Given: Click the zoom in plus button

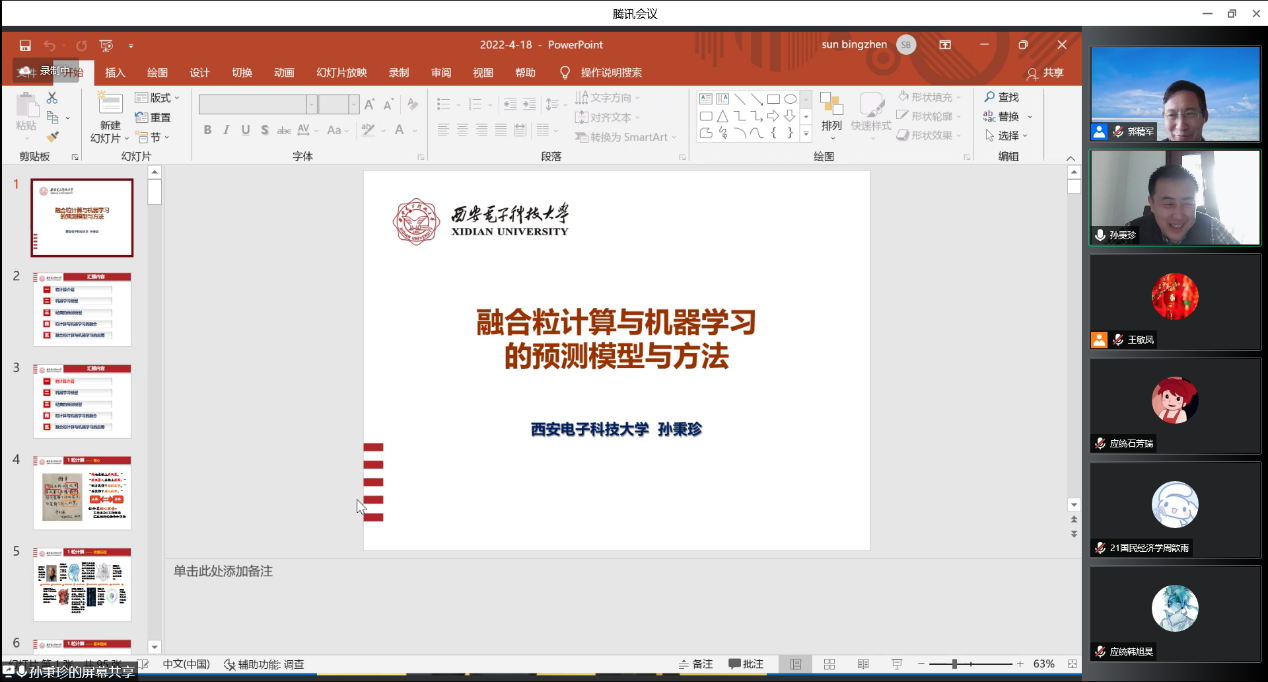Looking at the screenshot, I should 1020,664.
